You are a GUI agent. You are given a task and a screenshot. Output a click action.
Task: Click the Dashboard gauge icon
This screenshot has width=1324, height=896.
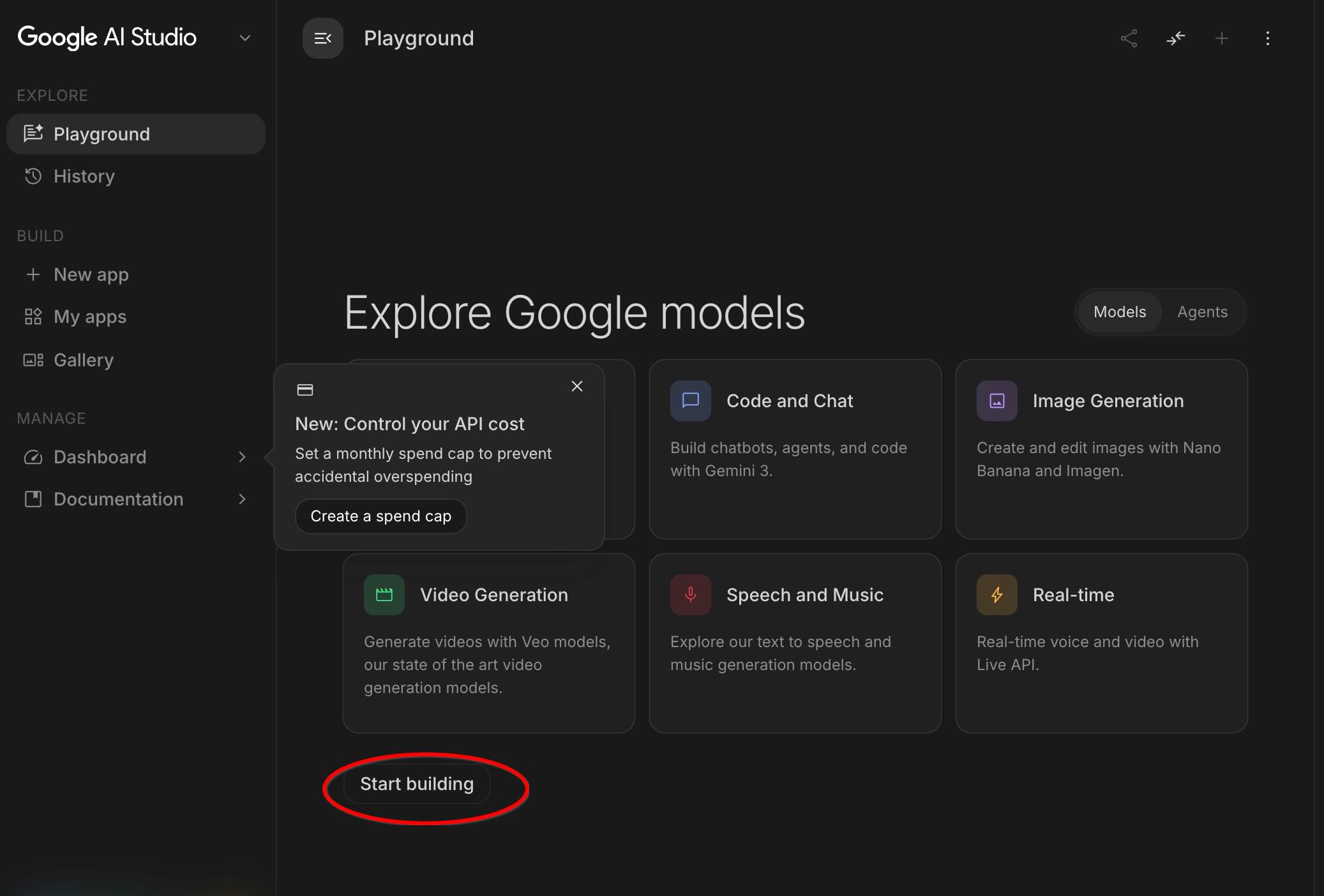coord(33,457)
